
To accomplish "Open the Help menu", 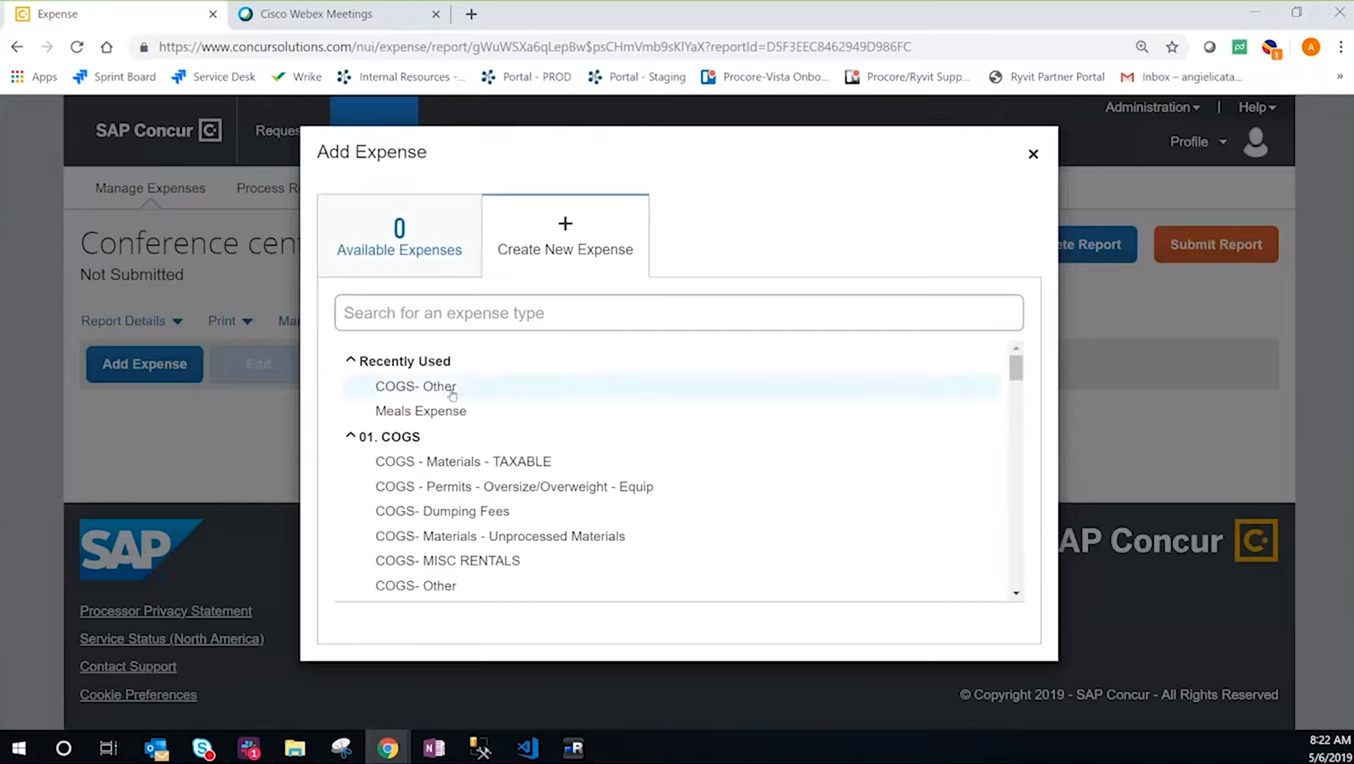I will [1257, 107].
